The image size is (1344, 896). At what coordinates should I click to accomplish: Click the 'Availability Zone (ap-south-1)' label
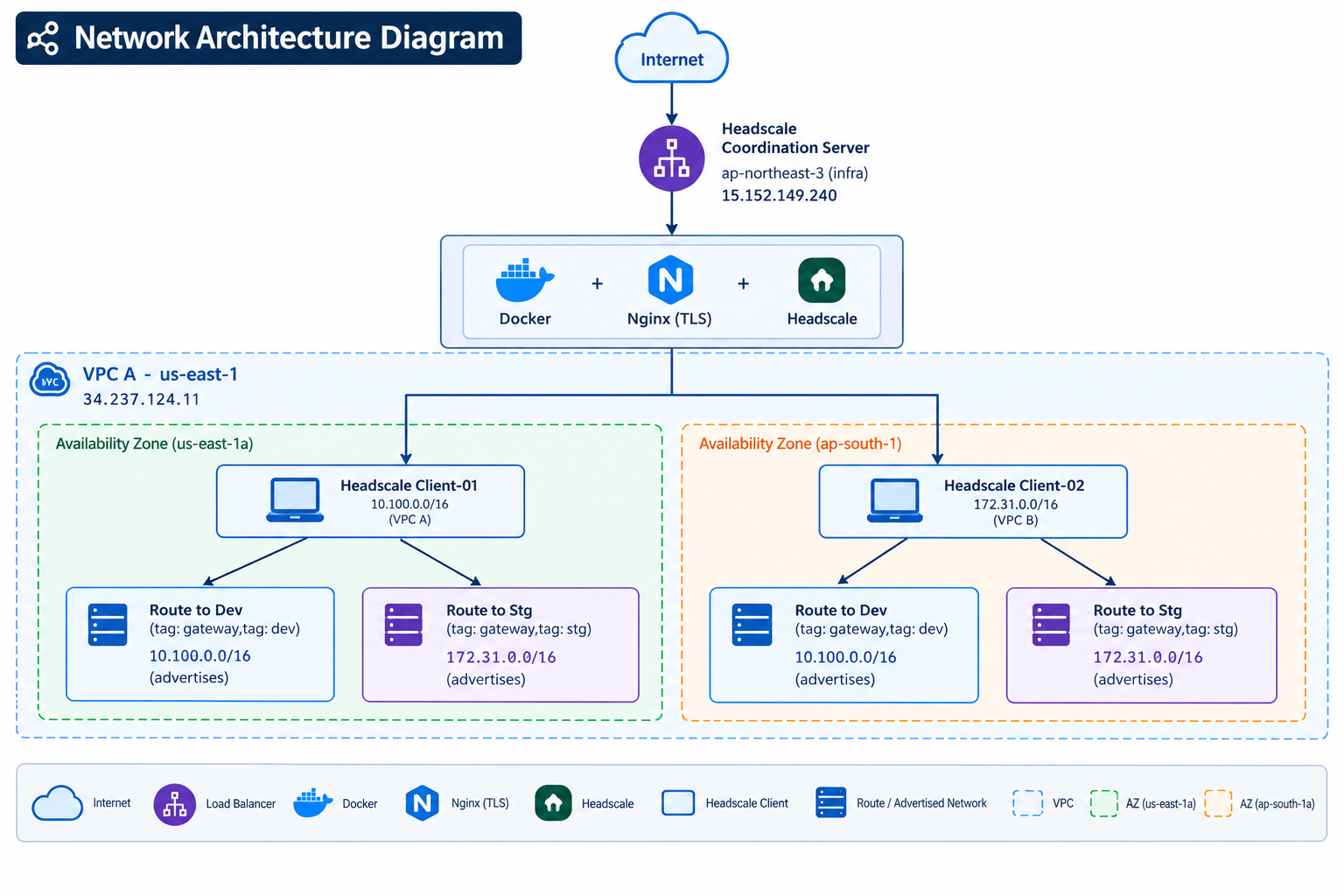[800, 444]
